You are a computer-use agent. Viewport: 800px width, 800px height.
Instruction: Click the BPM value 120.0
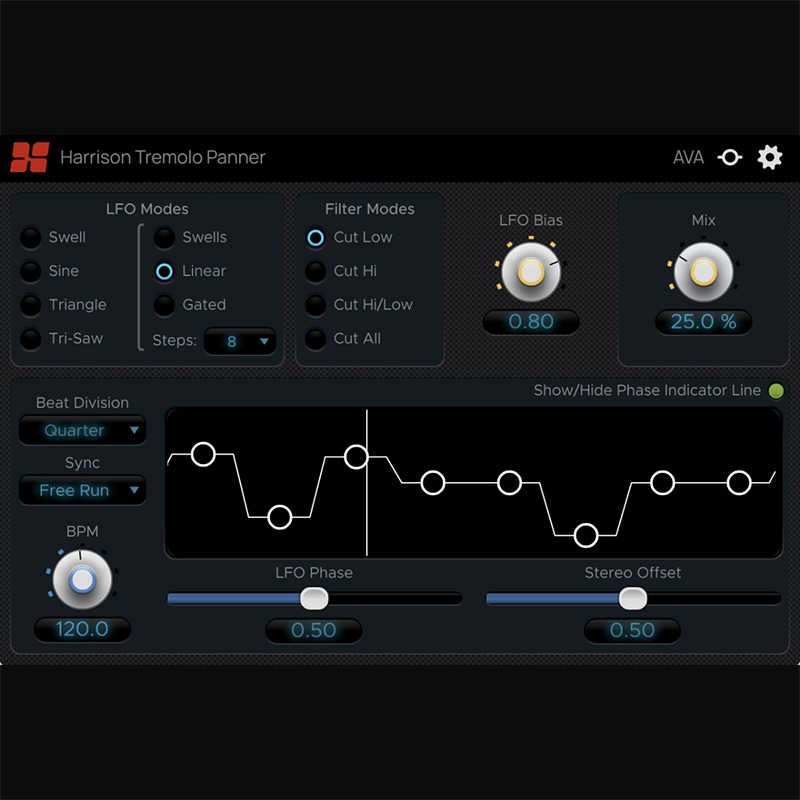point(82,630)
